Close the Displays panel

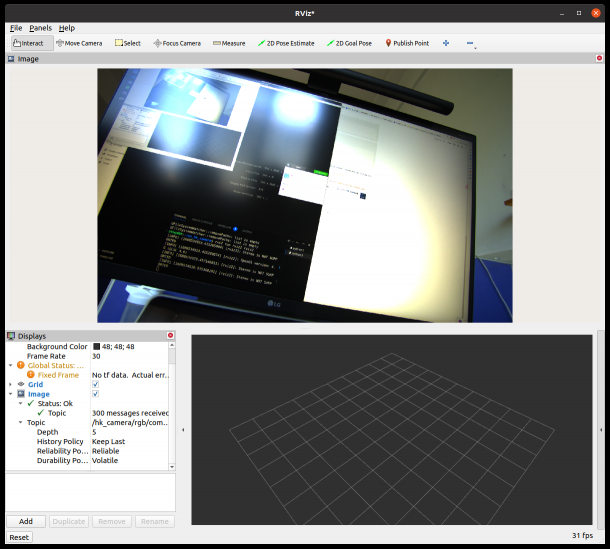pos(170,336)
